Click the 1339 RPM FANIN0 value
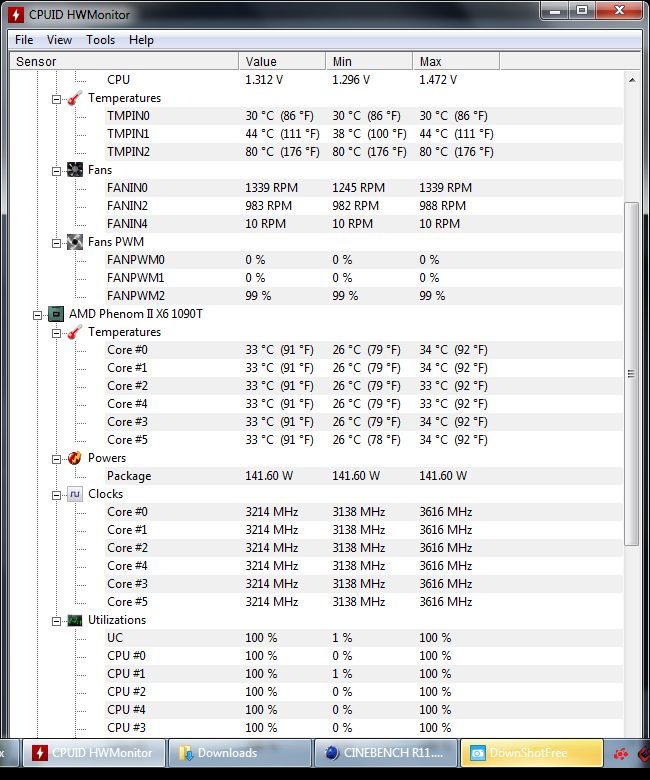The image size is (650, 780). click(272, 188)
